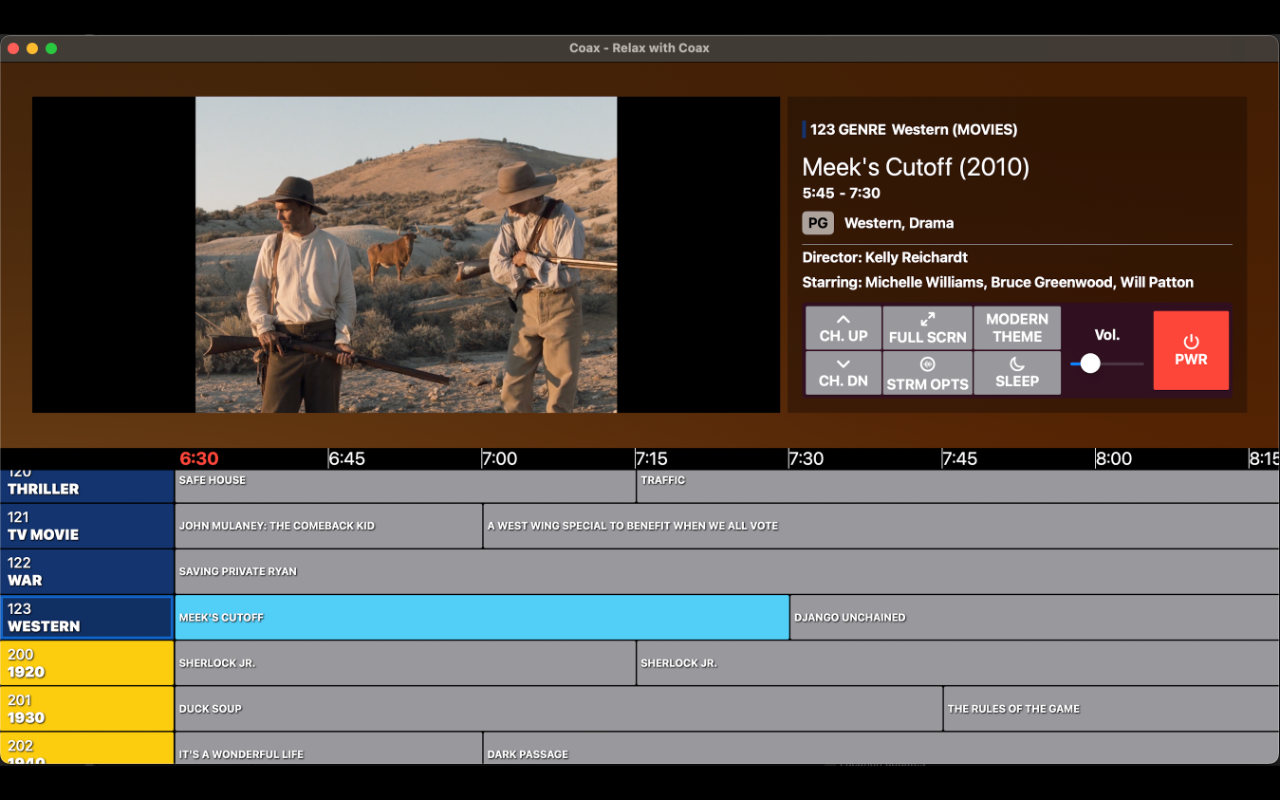Screen dimensions: 1280x800
Task: Click the first Sherlock Jr. listing at 6:30
Action: pyautogui.click(x=405, y=663)
